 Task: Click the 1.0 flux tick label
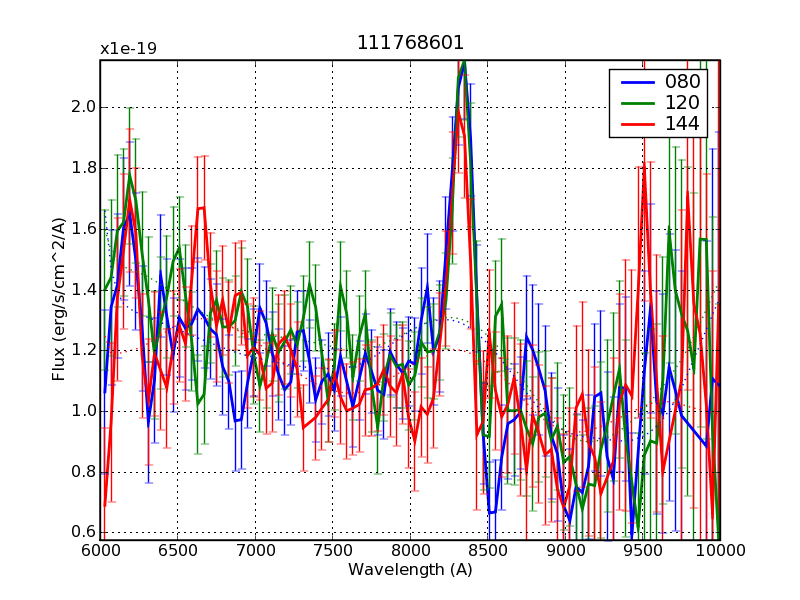point(82,411)
